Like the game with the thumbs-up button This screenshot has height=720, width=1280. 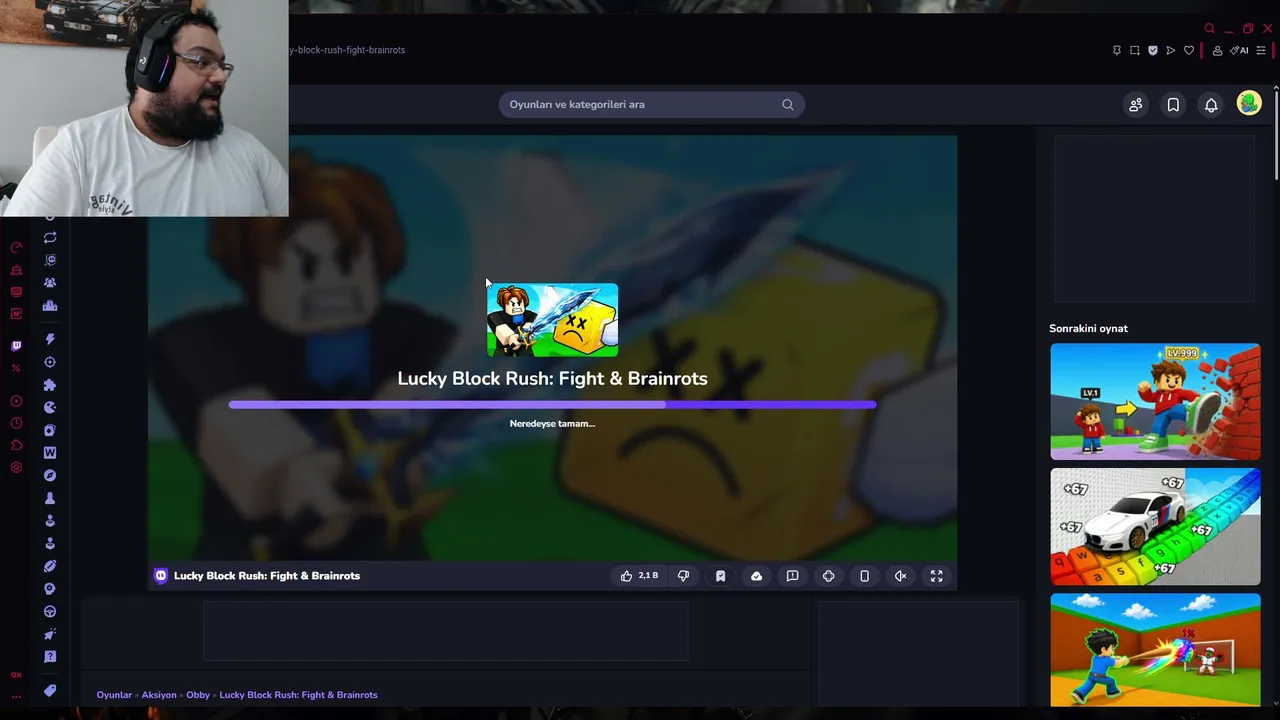(x=639, y=576)
